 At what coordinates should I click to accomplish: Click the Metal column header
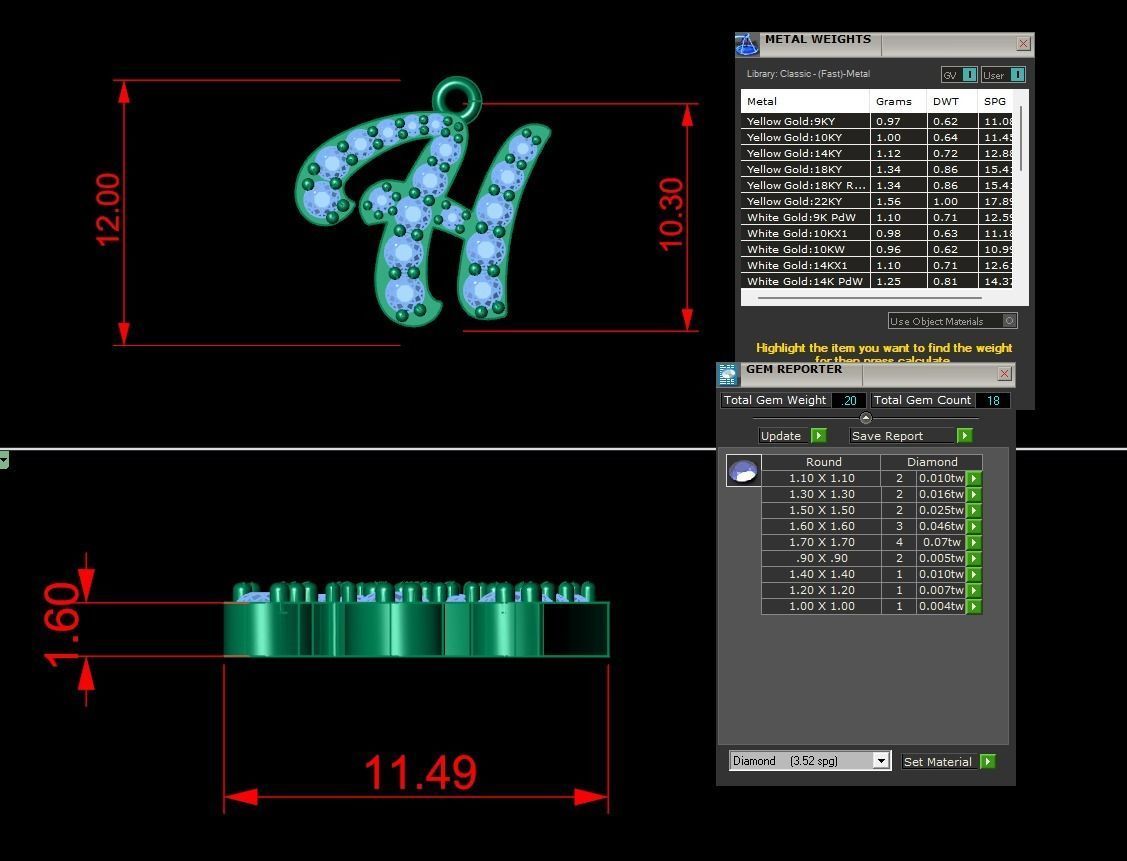pyautogui.click(x=805, y=101)
